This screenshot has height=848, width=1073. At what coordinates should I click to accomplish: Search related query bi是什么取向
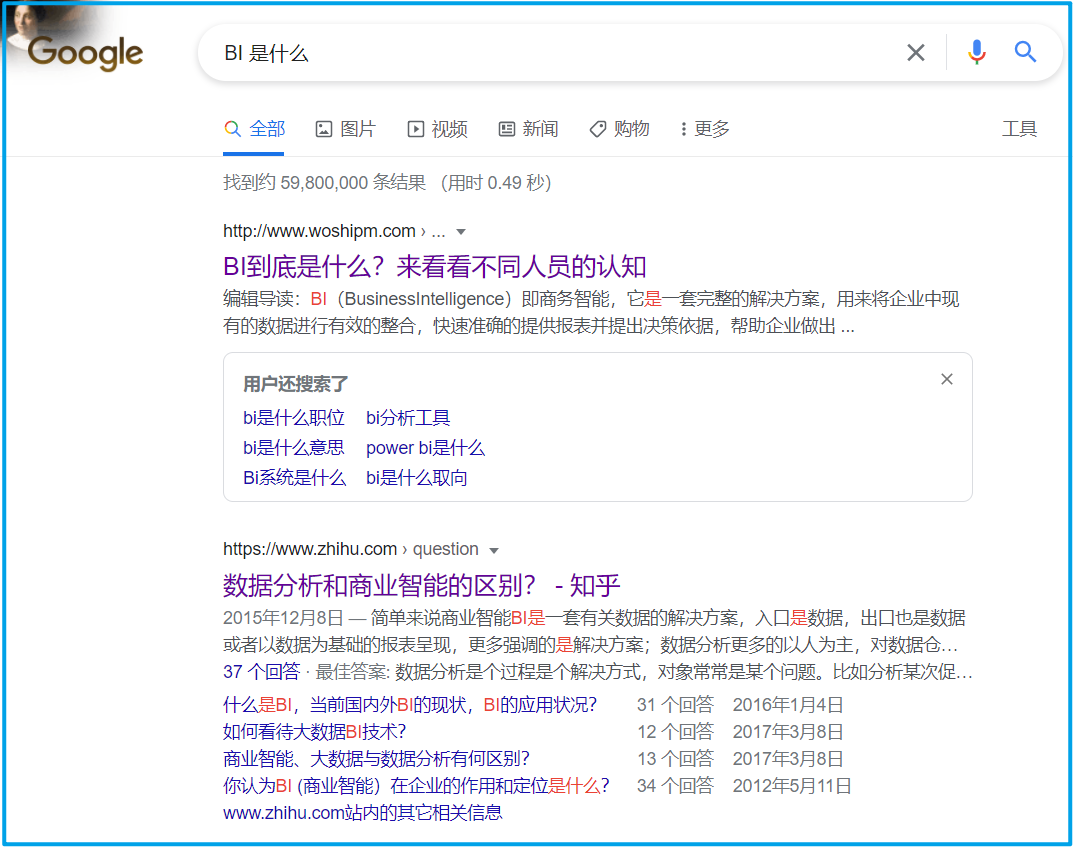pos(416,478)
